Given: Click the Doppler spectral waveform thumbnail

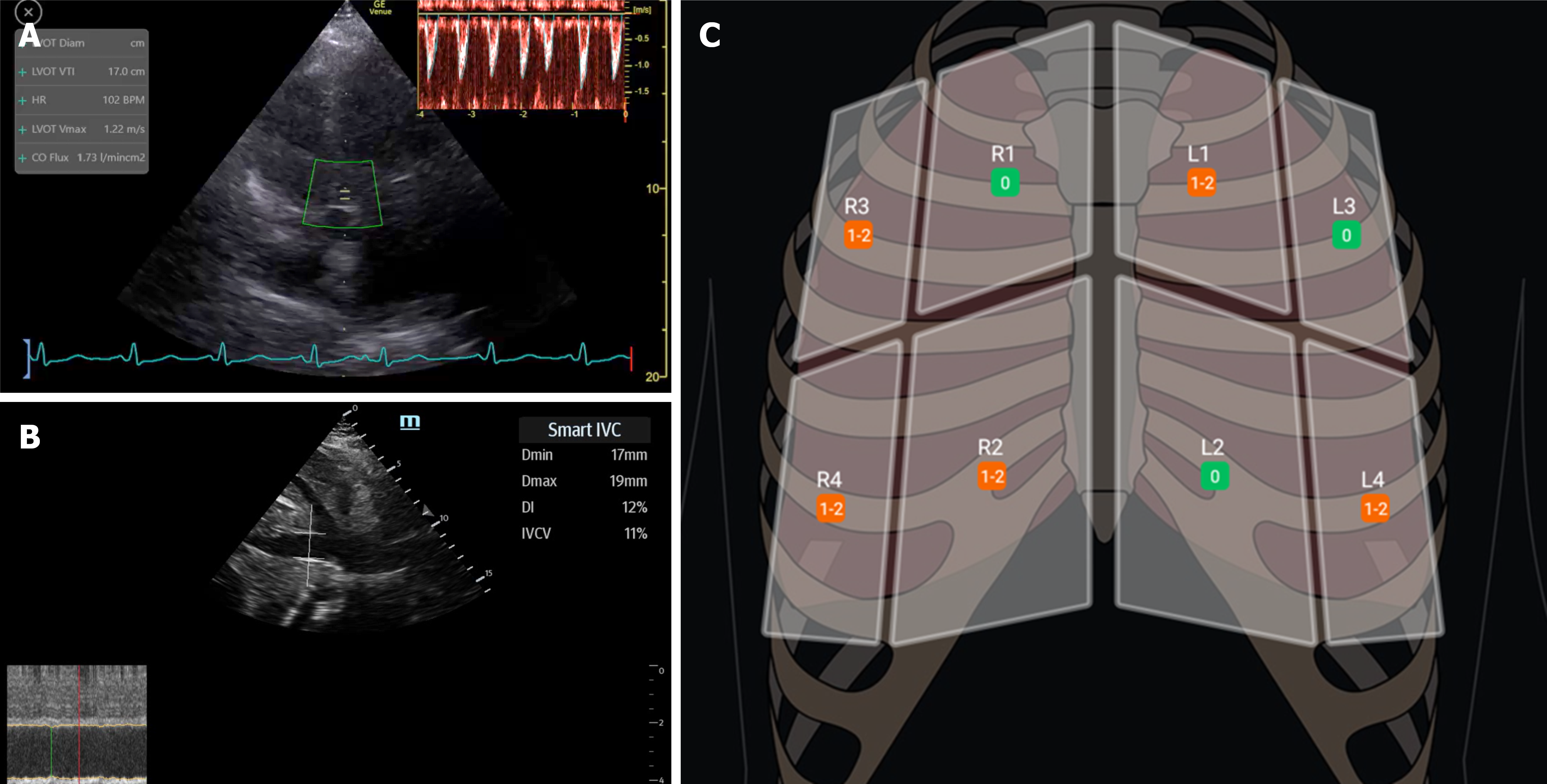Looking at the screenshot, I should point(522,55).
